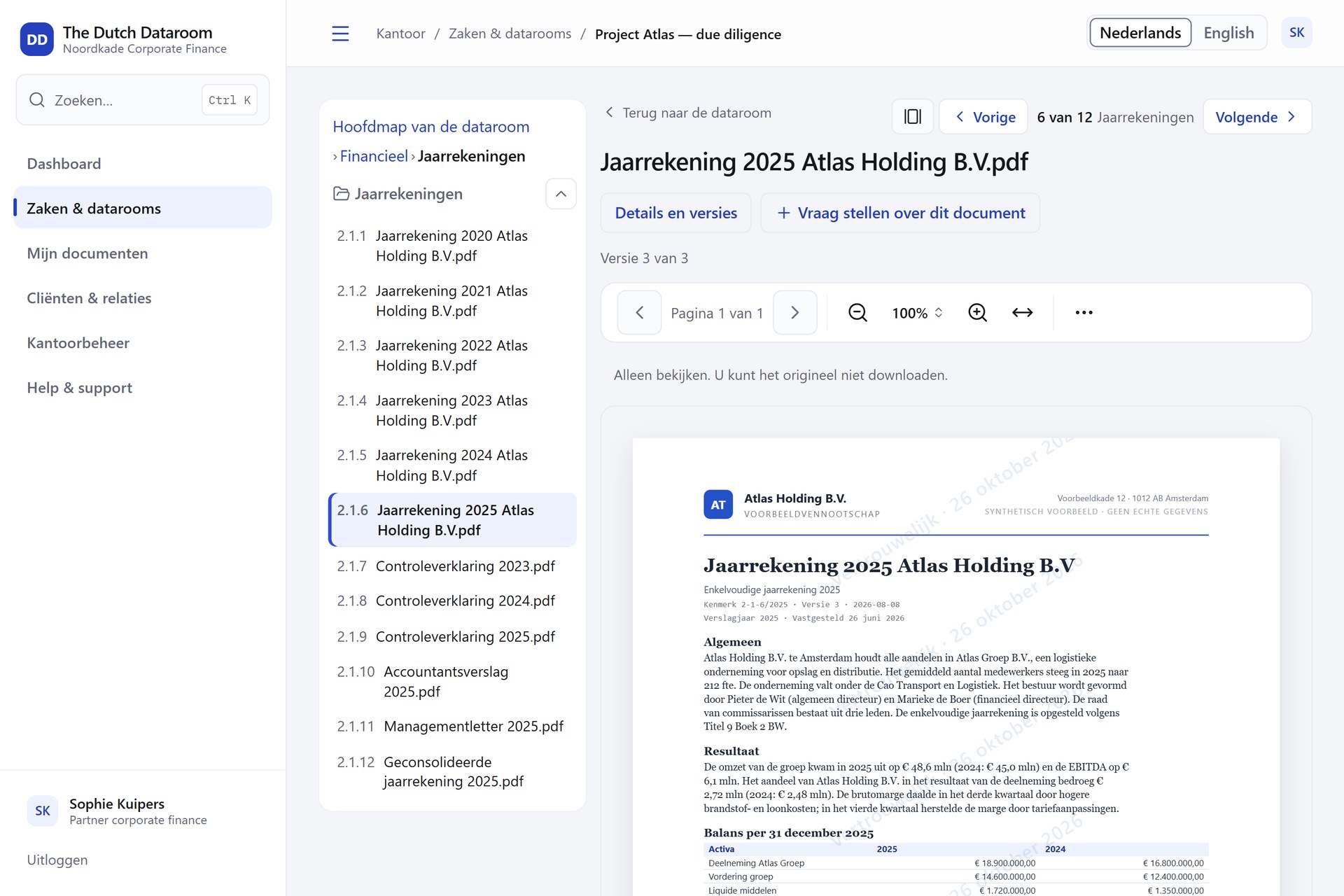Open Mijn documenten in sidebar
1344x896 pixels.
pos(143,253)
